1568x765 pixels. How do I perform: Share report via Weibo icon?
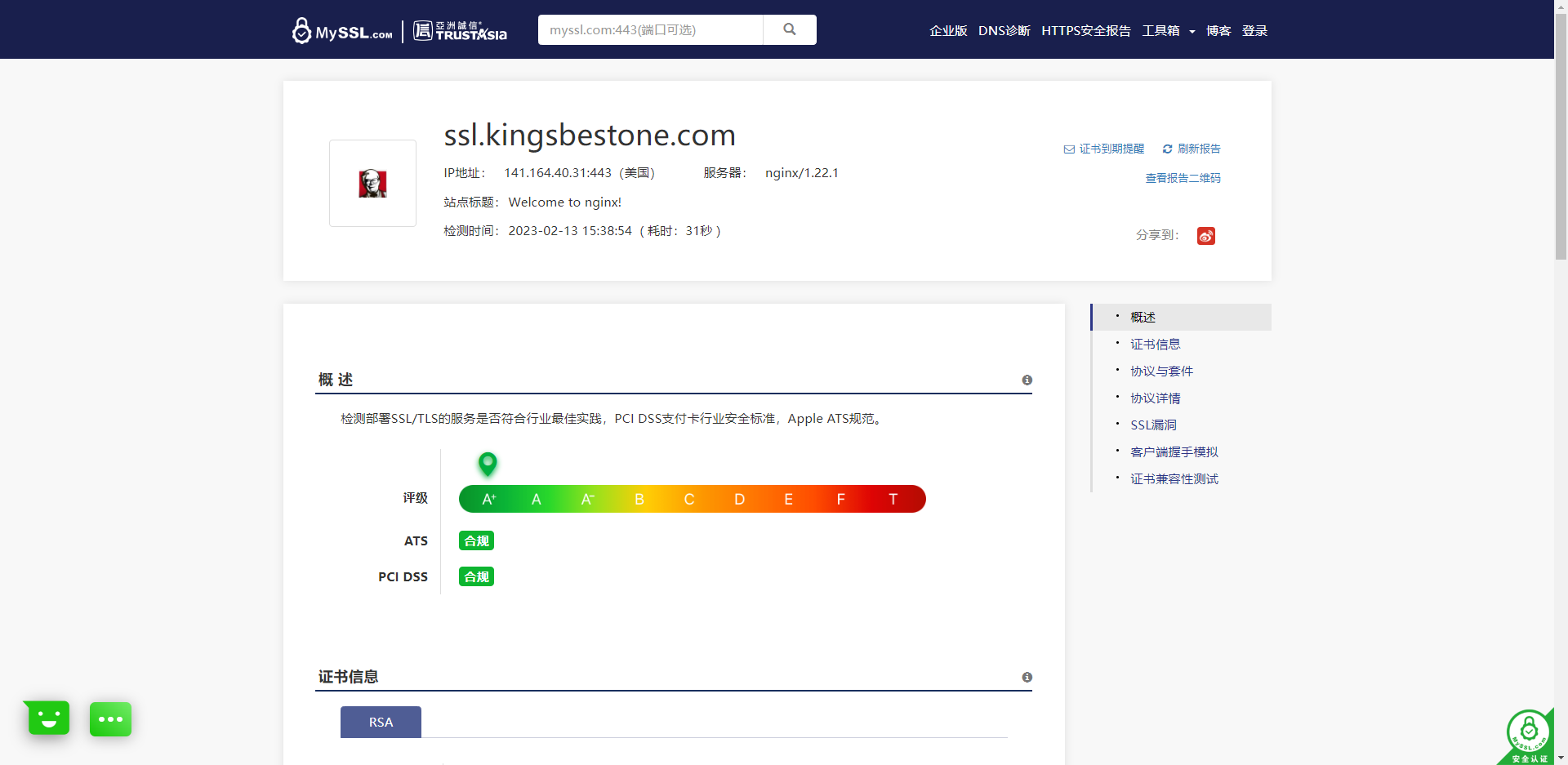point(1205,236)
